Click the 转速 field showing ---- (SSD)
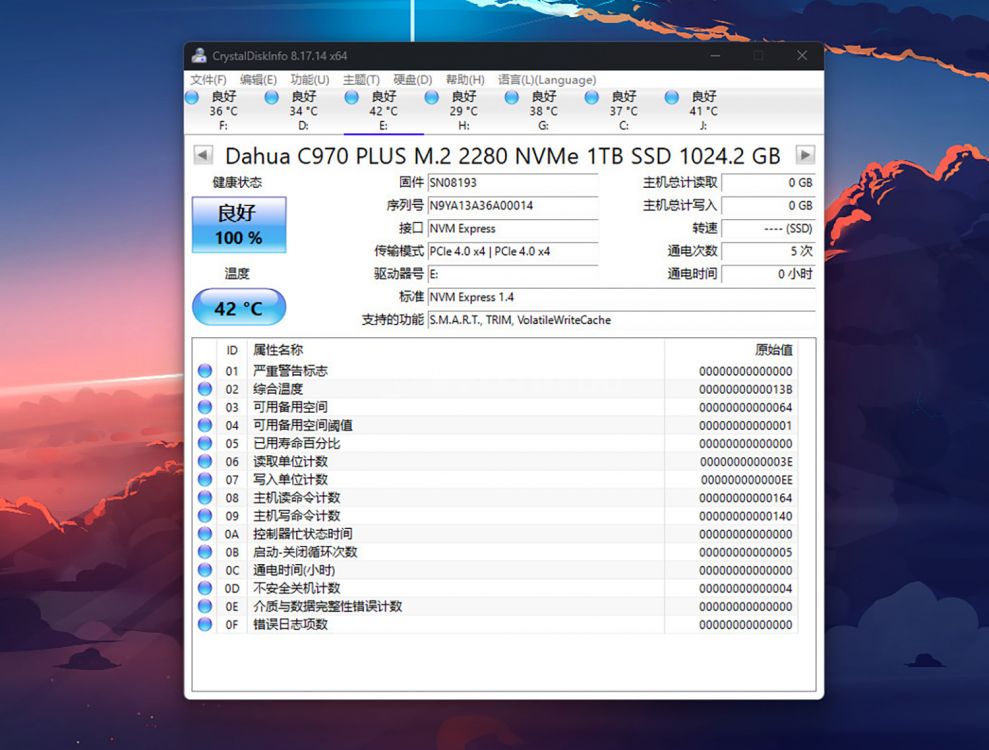This screenshot has height=750, width=989. (x=768, y=228)
